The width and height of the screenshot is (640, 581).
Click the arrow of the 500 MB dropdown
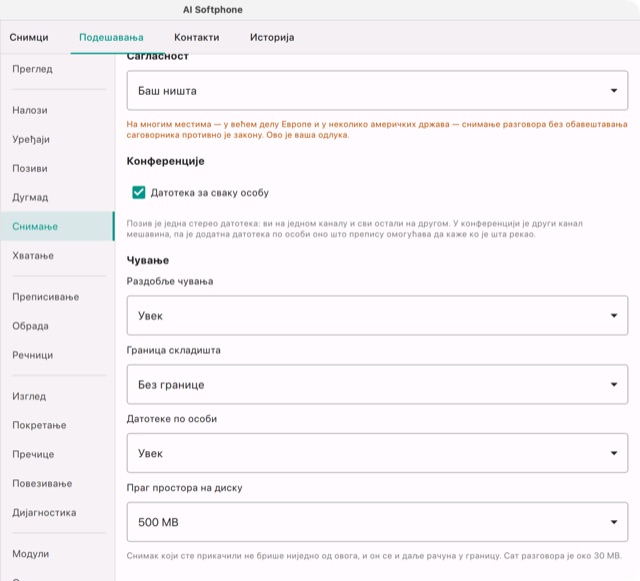tap(613, 522)
